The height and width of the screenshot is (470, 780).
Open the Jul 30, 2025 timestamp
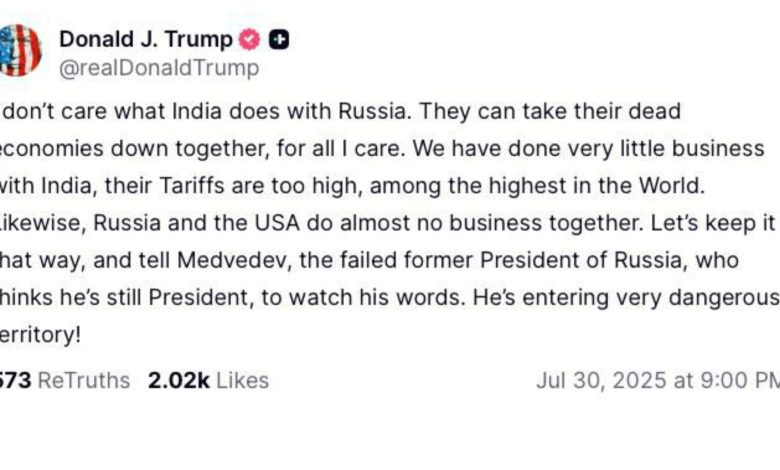click(658, 380)
